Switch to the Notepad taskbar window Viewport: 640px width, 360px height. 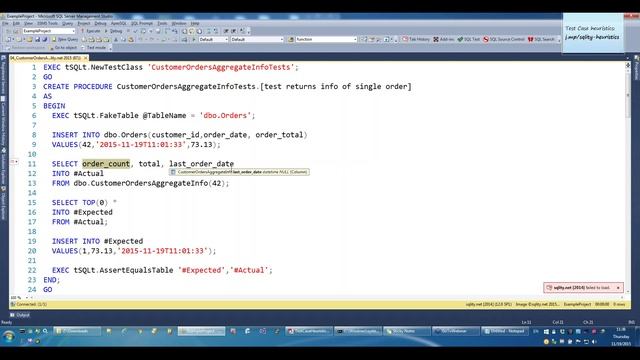point(504,331)
